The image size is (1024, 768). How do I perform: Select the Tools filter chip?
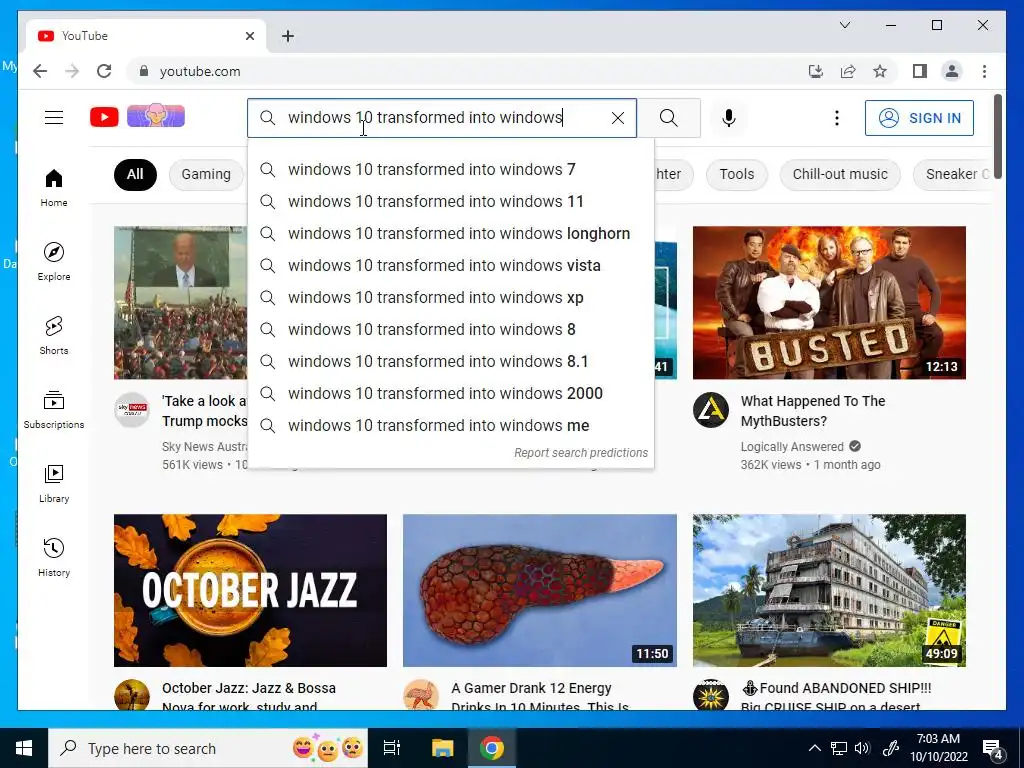(x=737, y=174)
